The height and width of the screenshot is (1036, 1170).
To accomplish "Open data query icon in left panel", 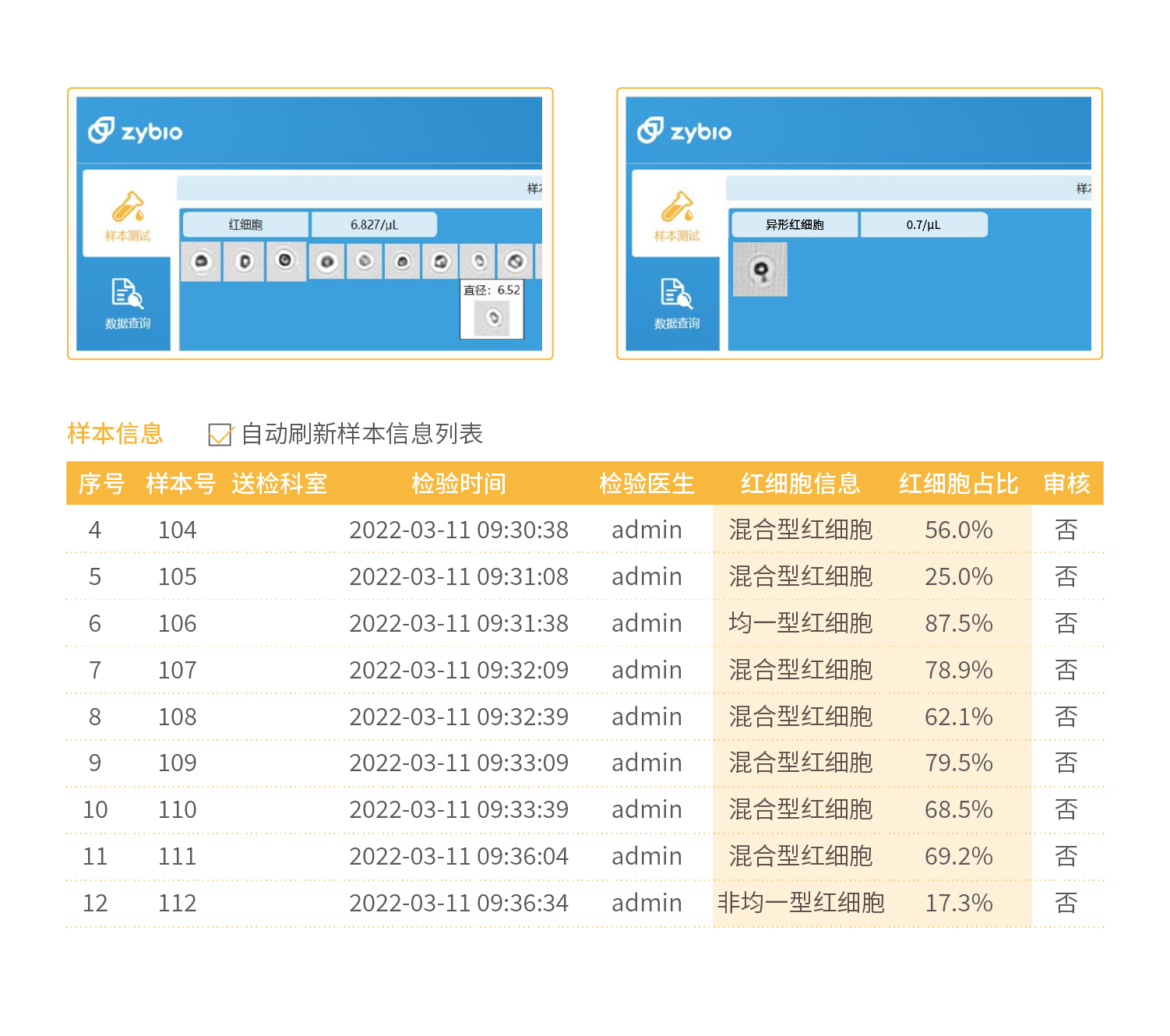I will pyautogui.click(x=127, y=294).
